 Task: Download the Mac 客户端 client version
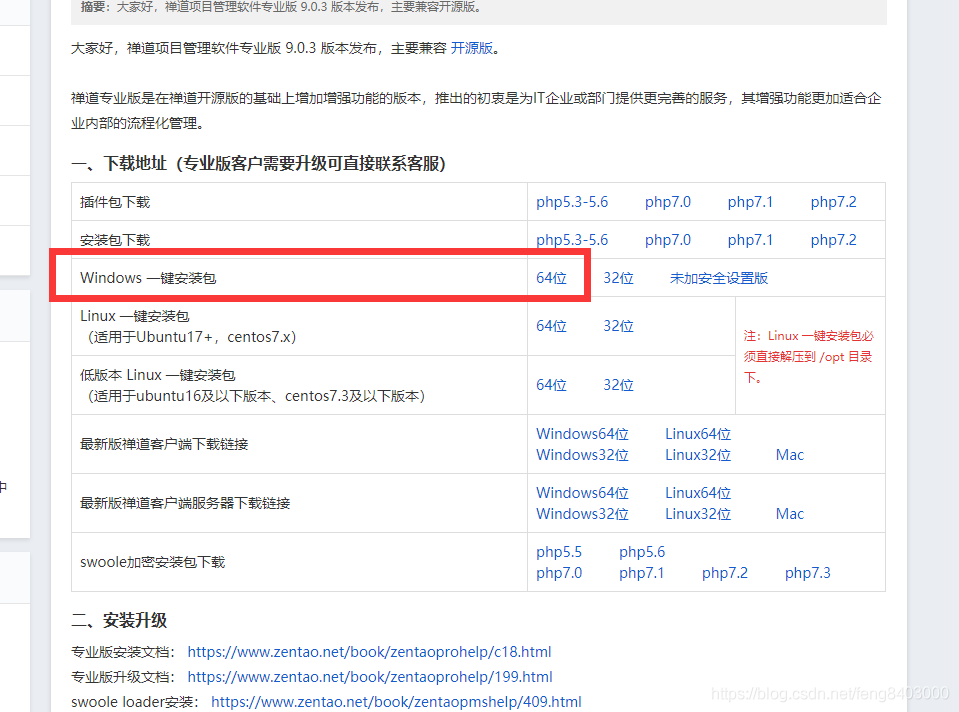coord(789,454)
